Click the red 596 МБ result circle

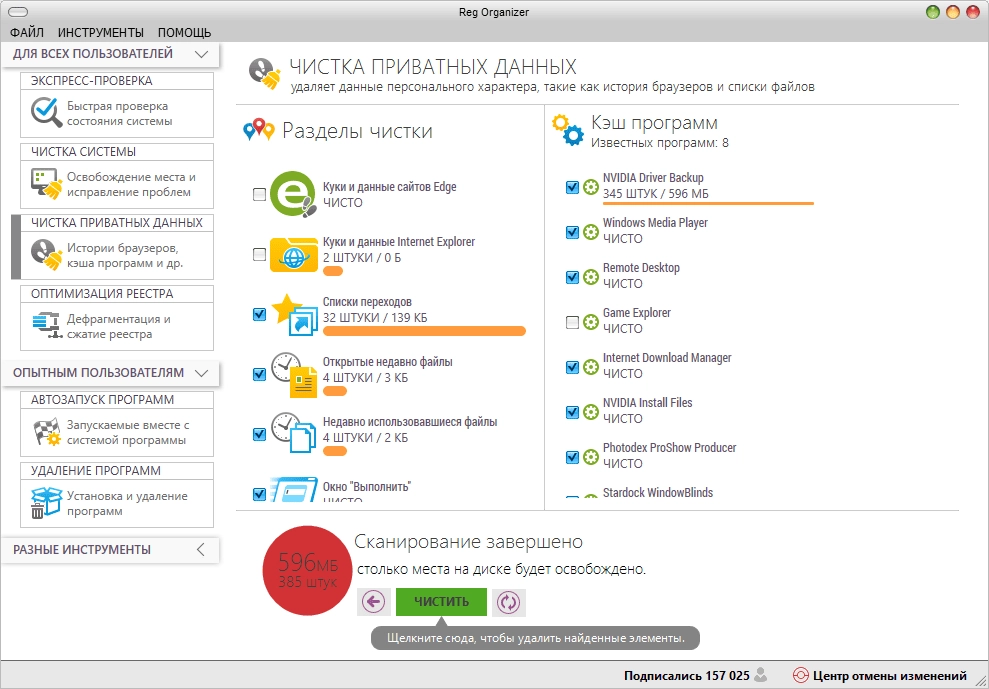308,570
